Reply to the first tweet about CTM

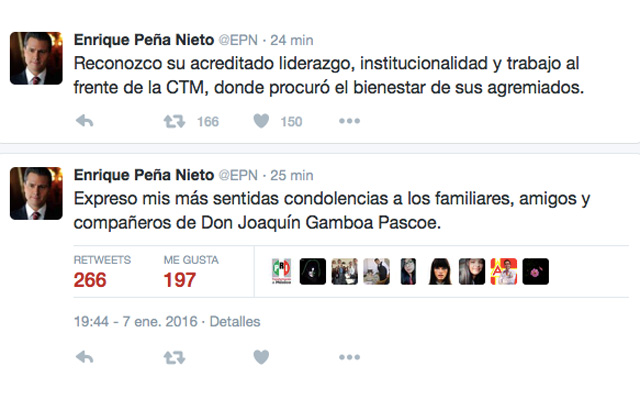(x=85, y=122)
